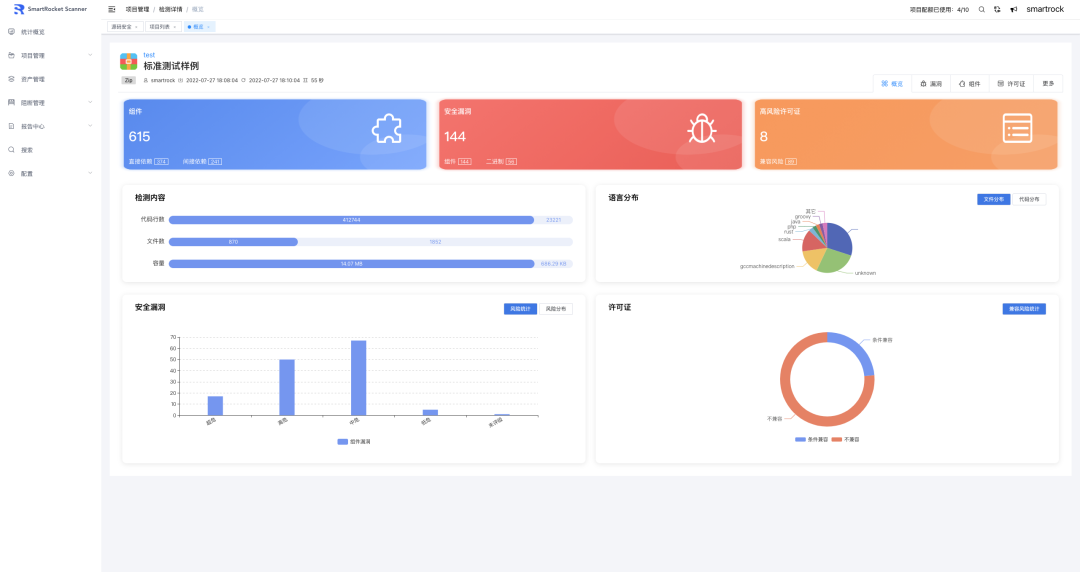Viewport: 1080px width, 572px height.
Task: Expand 报告中心 sidebar menu
Action: pos(33,127)
